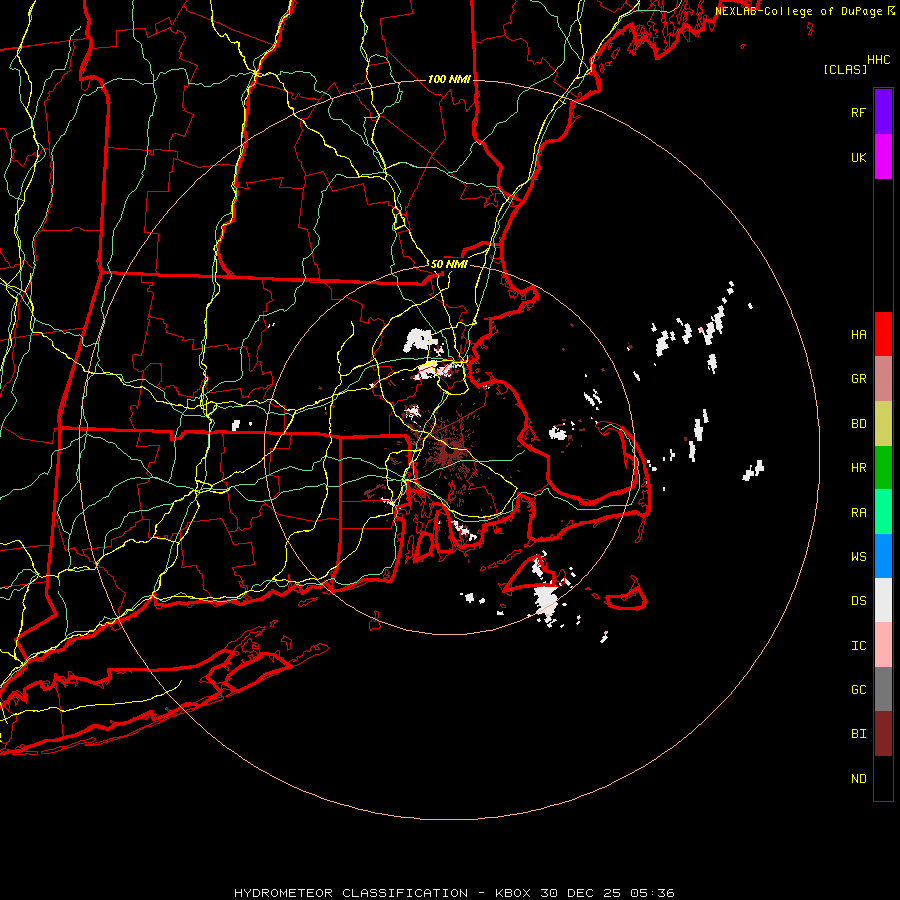The image size is (900, 900).
Task: Click the Hydrometeor Classification KBOX caption
Action: tap(454, 893)
